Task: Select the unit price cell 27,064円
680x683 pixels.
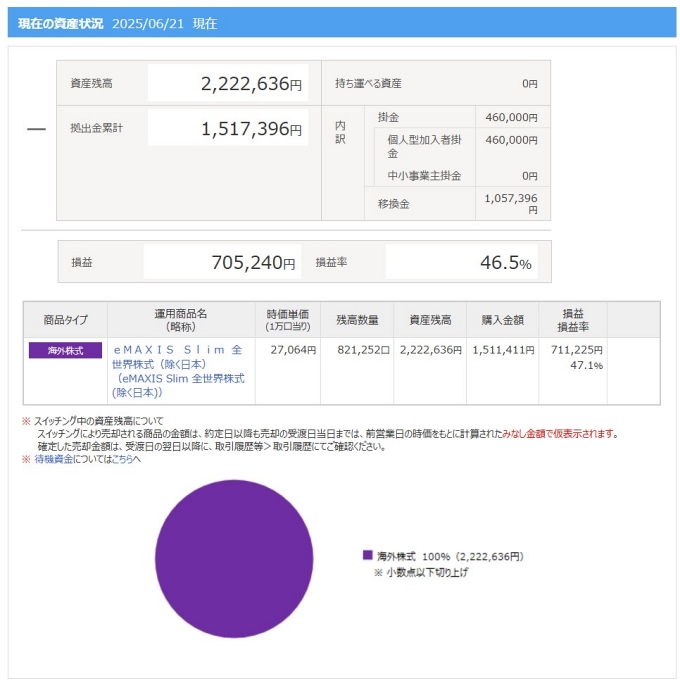Action: [x=293, y=350]
